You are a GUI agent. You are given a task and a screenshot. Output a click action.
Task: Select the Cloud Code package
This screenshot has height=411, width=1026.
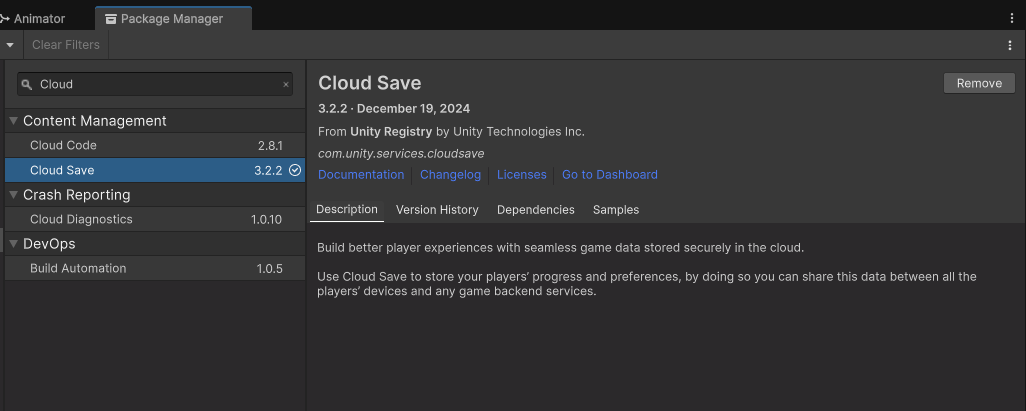tap(63, 146)
